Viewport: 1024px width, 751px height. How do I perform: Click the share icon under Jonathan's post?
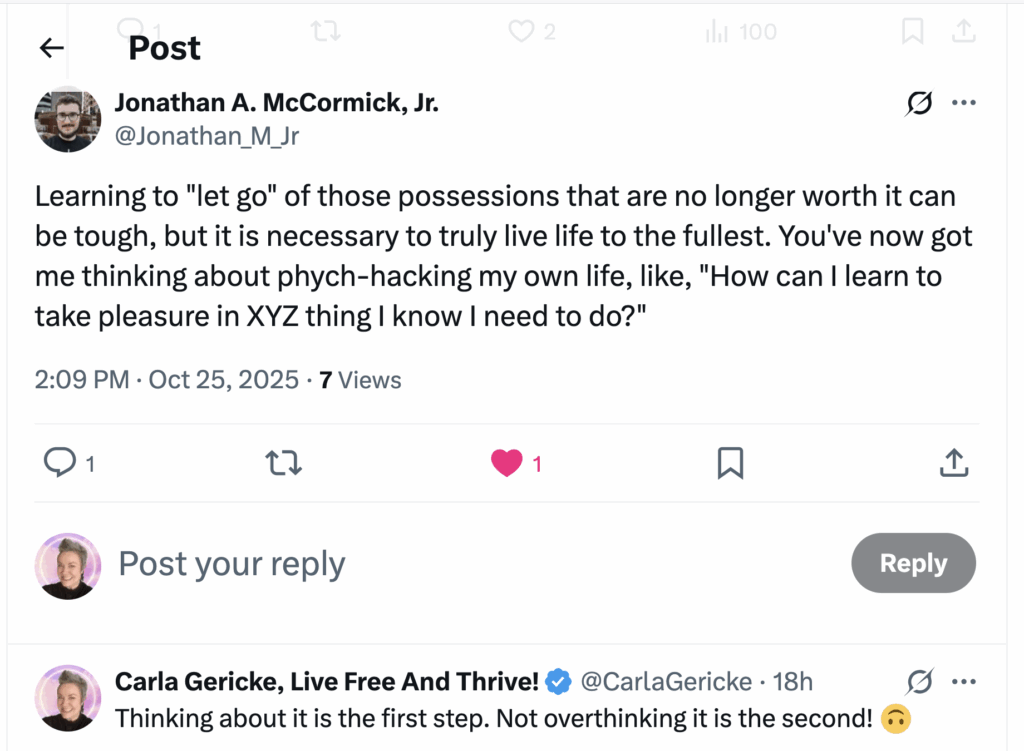click(954, 462)
